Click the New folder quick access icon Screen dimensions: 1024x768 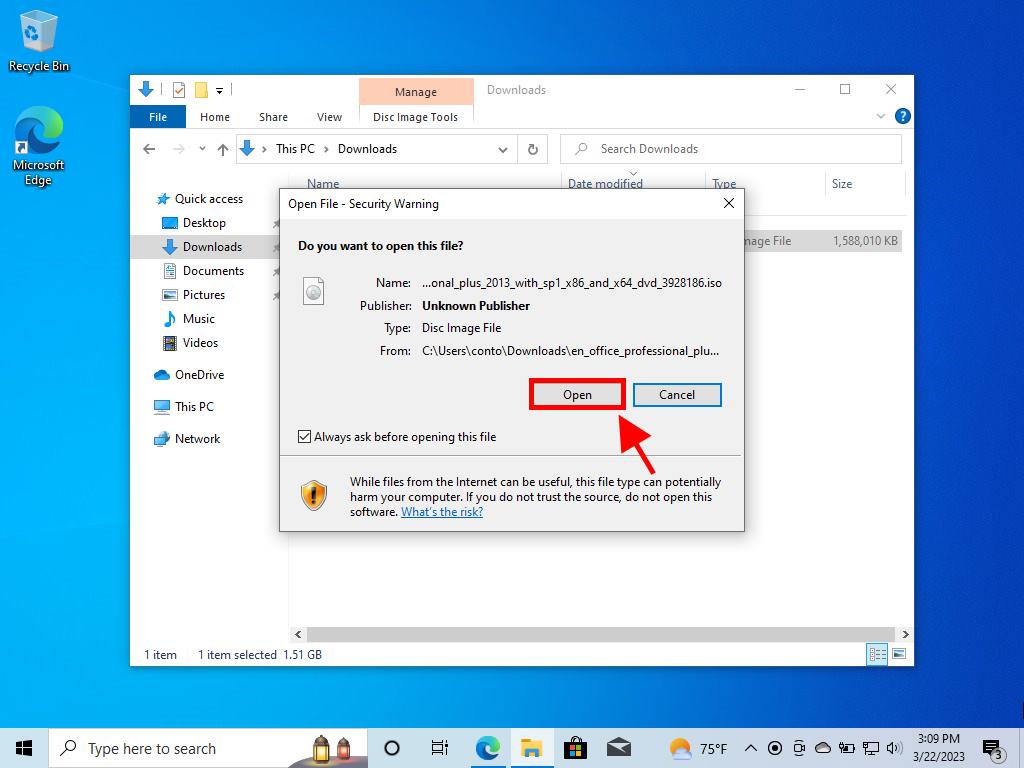coord(201,89)
